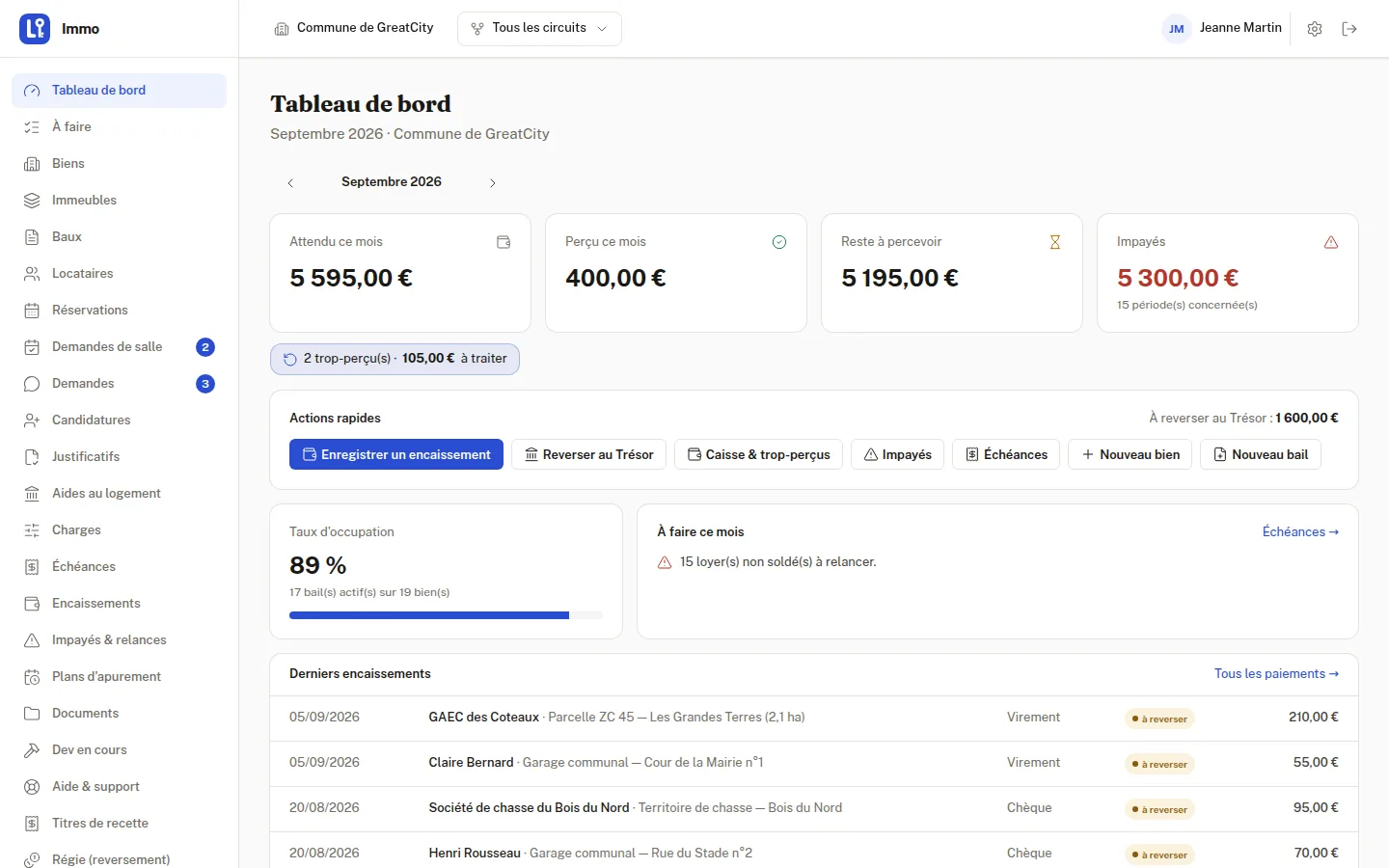Open Encaissements in the sidebar
The image size is (1389, 868).
pos(119,604)
